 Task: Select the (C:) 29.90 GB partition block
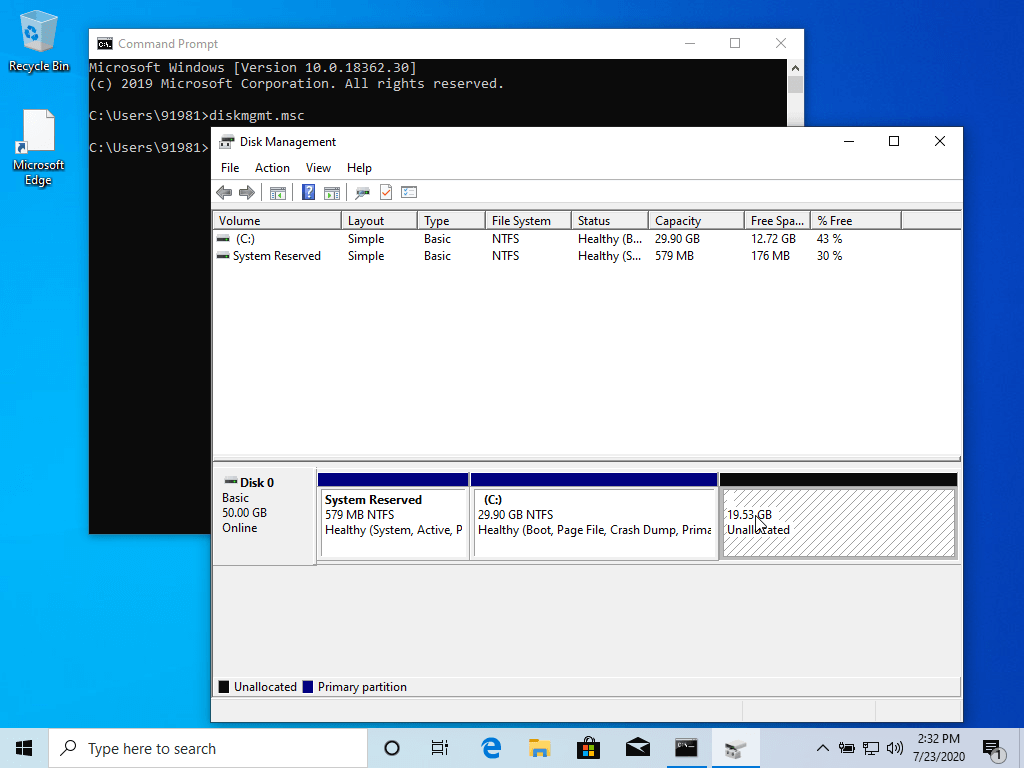coord(594,516)
